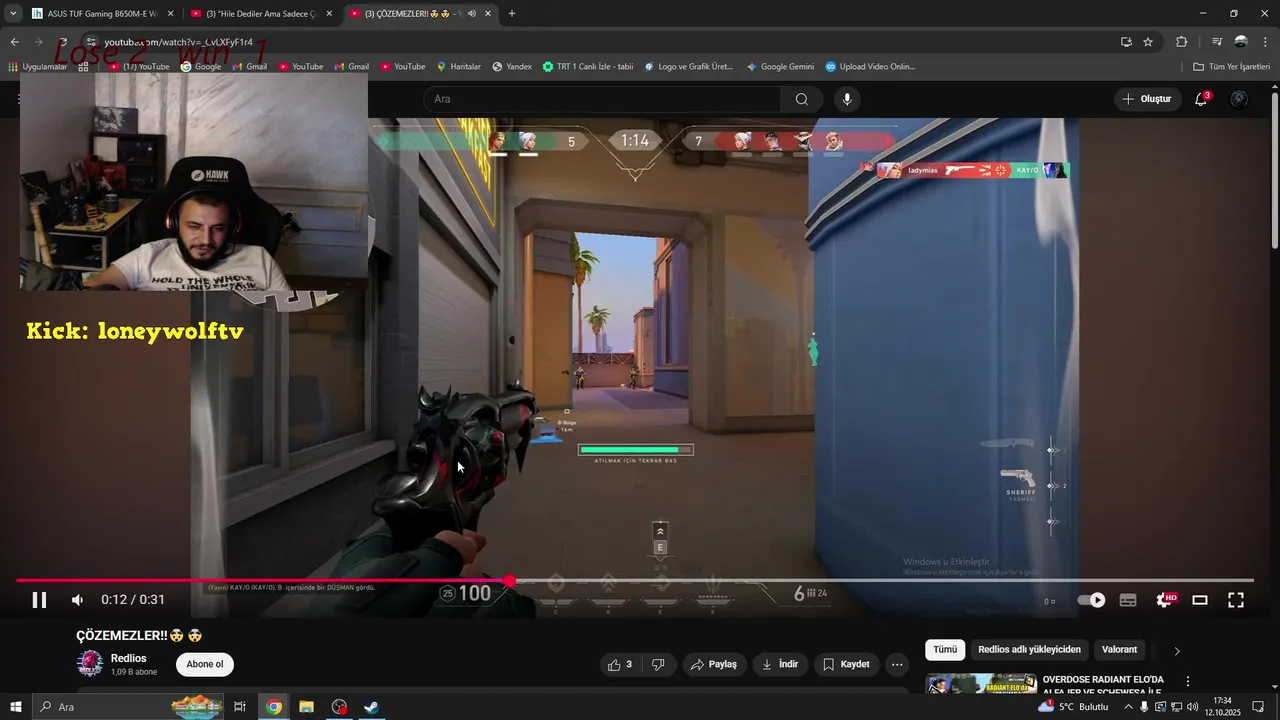The width and height of the screenshot is (1280, 720).
Task: Open the Upload Video Online bookmark
Action: pos(870,67)
